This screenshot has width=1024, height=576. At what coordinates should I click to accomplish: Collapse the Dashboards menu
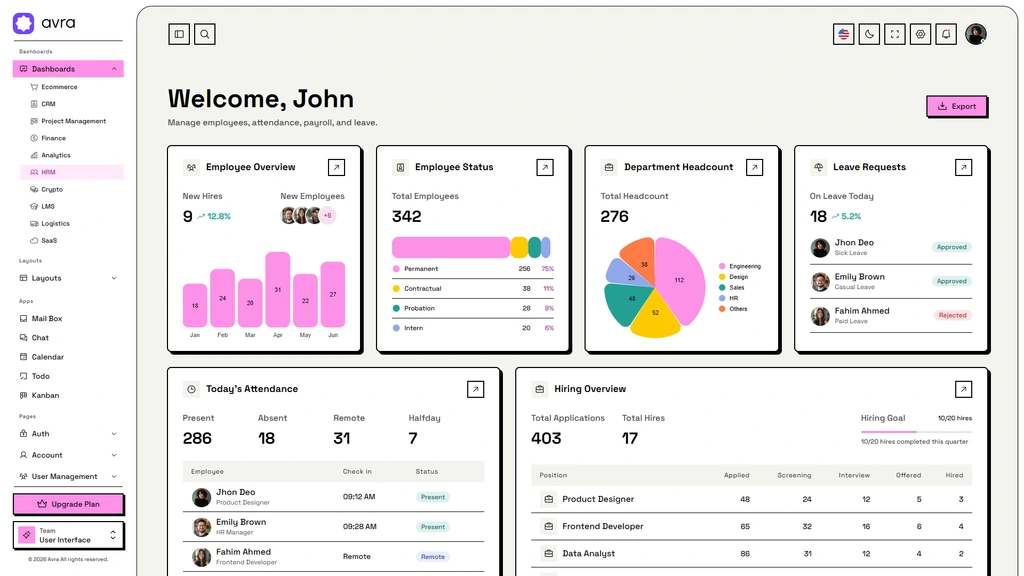(68, 69)
